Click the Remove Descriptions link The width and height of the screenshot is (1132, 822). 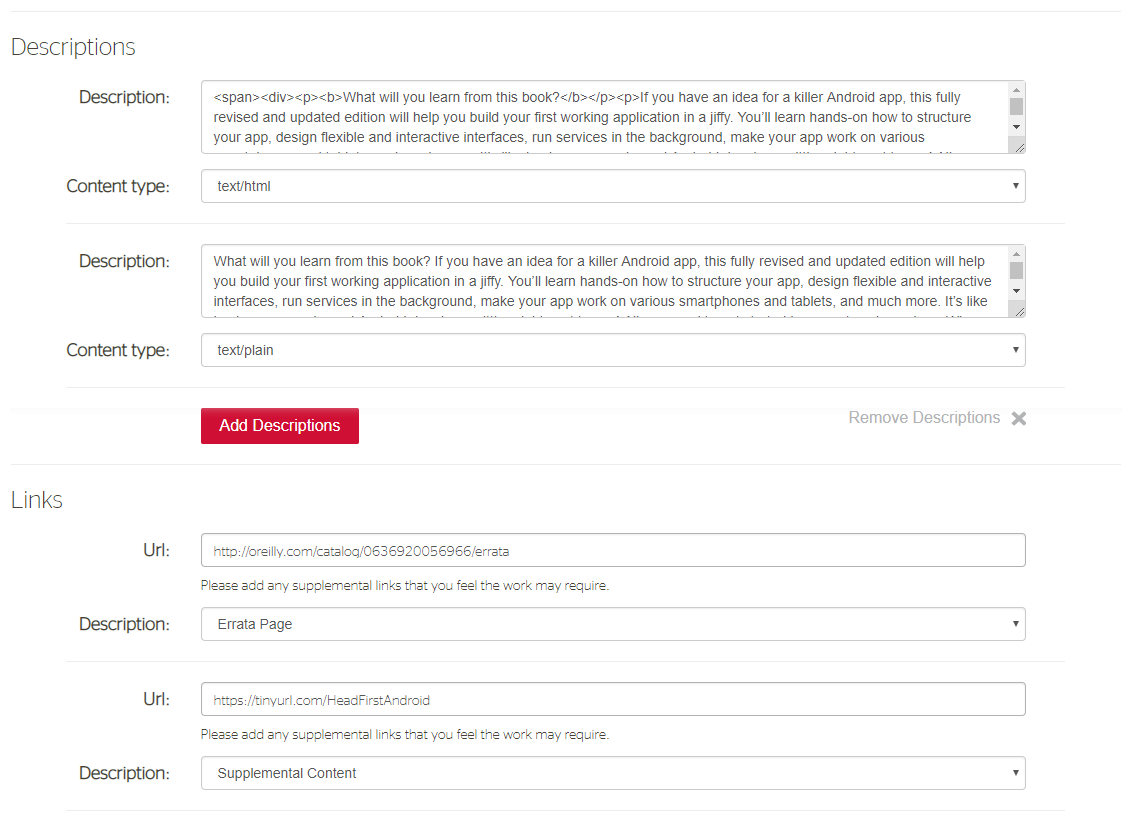pyautogui.click(x=923, y=418)
